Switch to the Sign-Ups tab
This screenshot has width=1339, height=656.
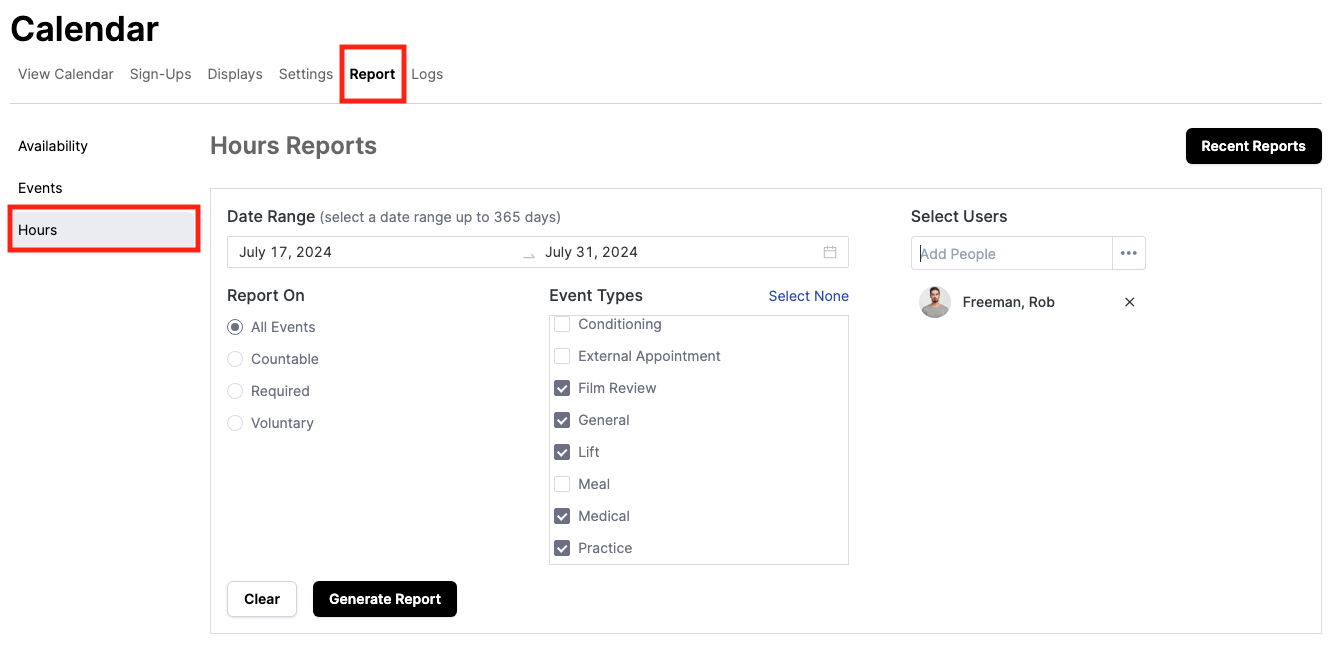[161, 74]
